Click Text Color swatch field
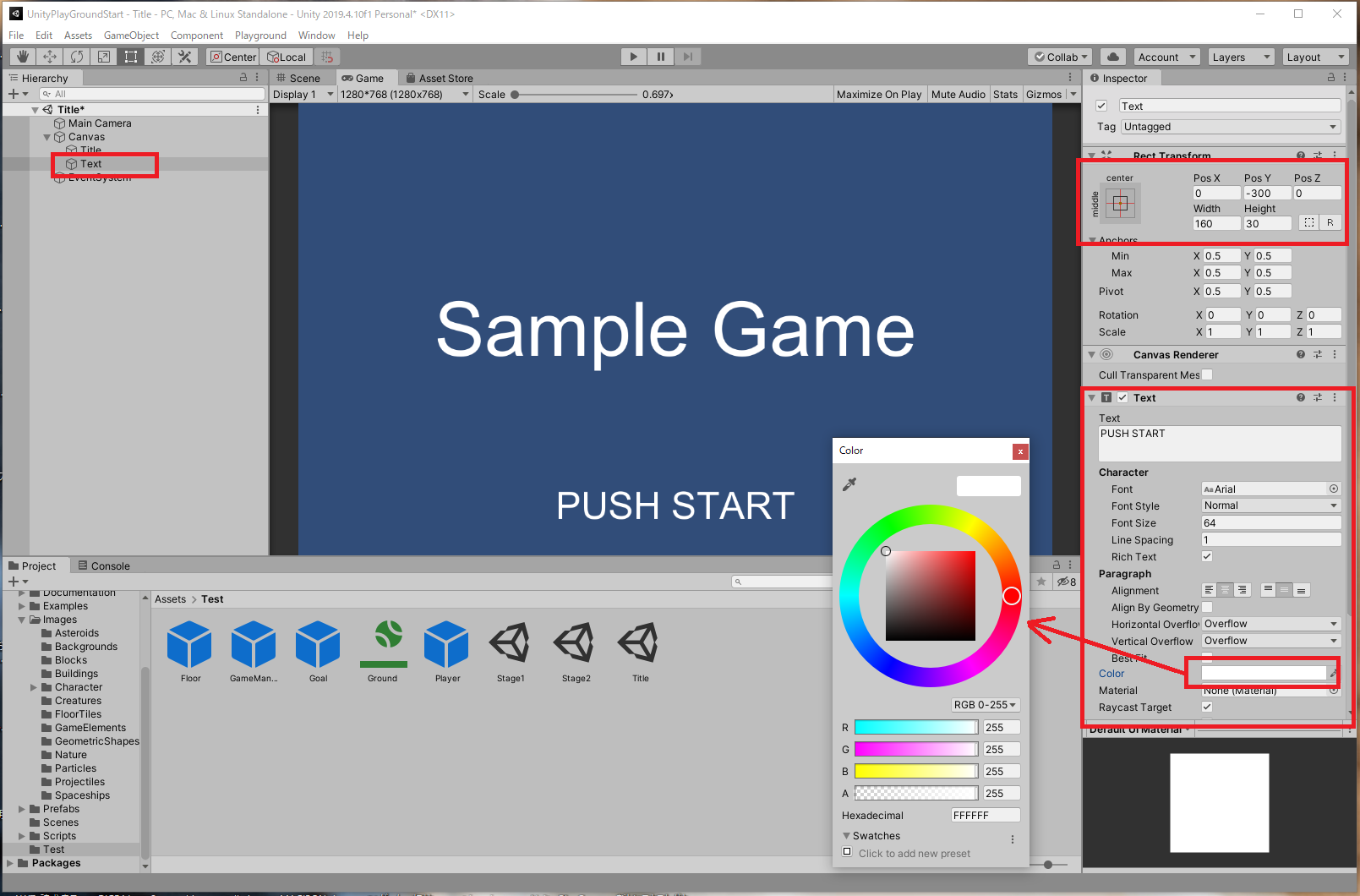This screenshot has height=896, width=1360. (x=1264, y=673)
